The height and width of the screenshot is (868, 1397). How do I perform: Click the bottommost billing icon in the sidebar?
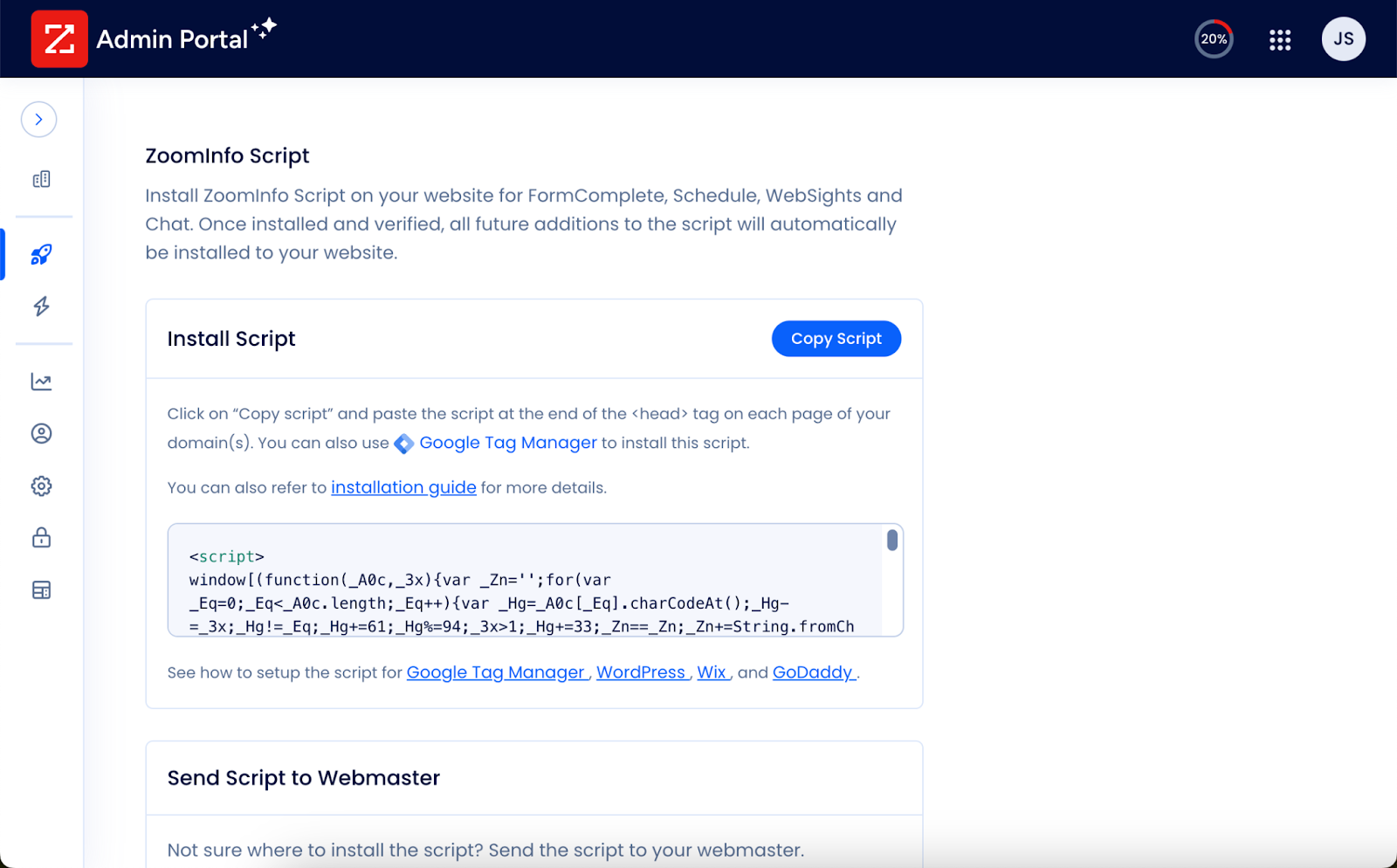click(x=42, y=589)
